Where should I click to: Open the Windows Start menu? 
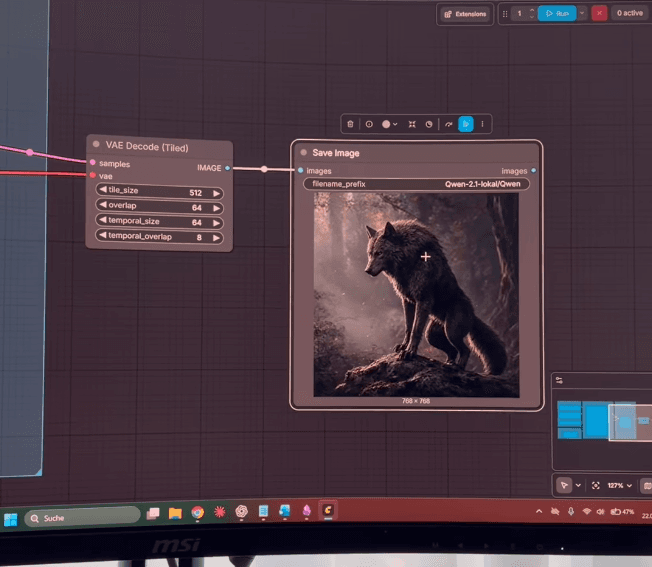pos(10,519)
